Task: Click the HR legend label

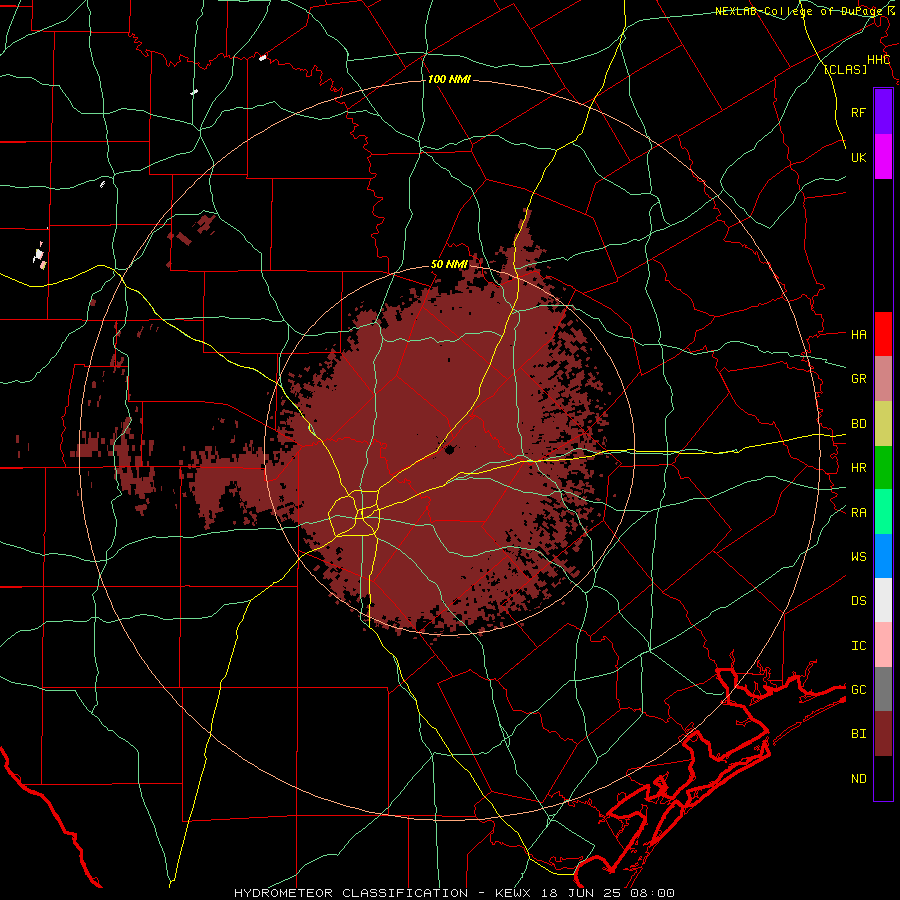Action: click(x=858, y=468)
